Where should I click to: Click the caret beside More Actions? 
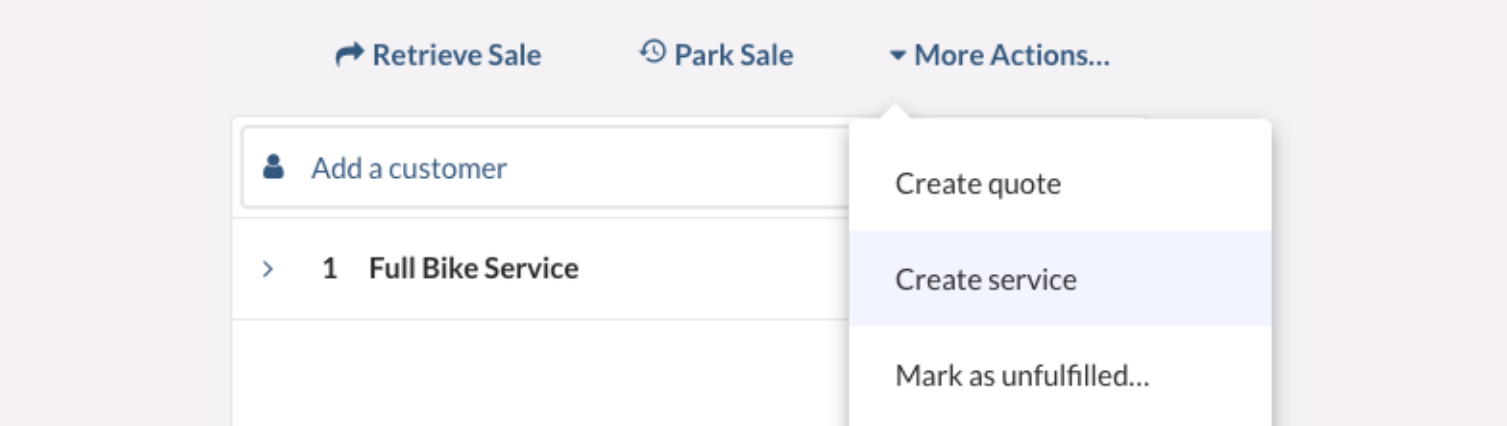897,56
